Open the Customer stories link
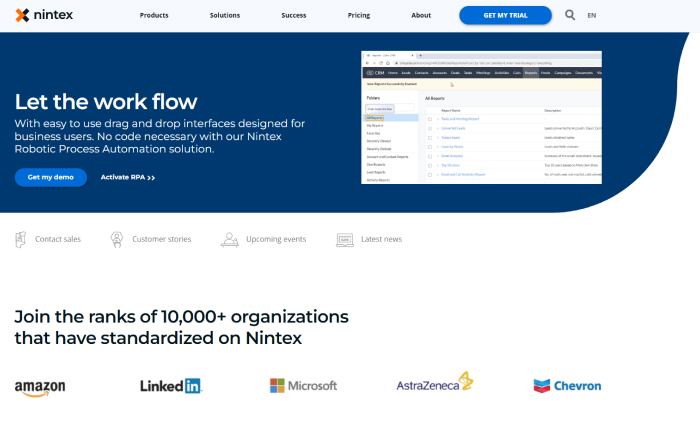Image resolution: width=700 pixels, height=423 pixels. click(162, 239)
